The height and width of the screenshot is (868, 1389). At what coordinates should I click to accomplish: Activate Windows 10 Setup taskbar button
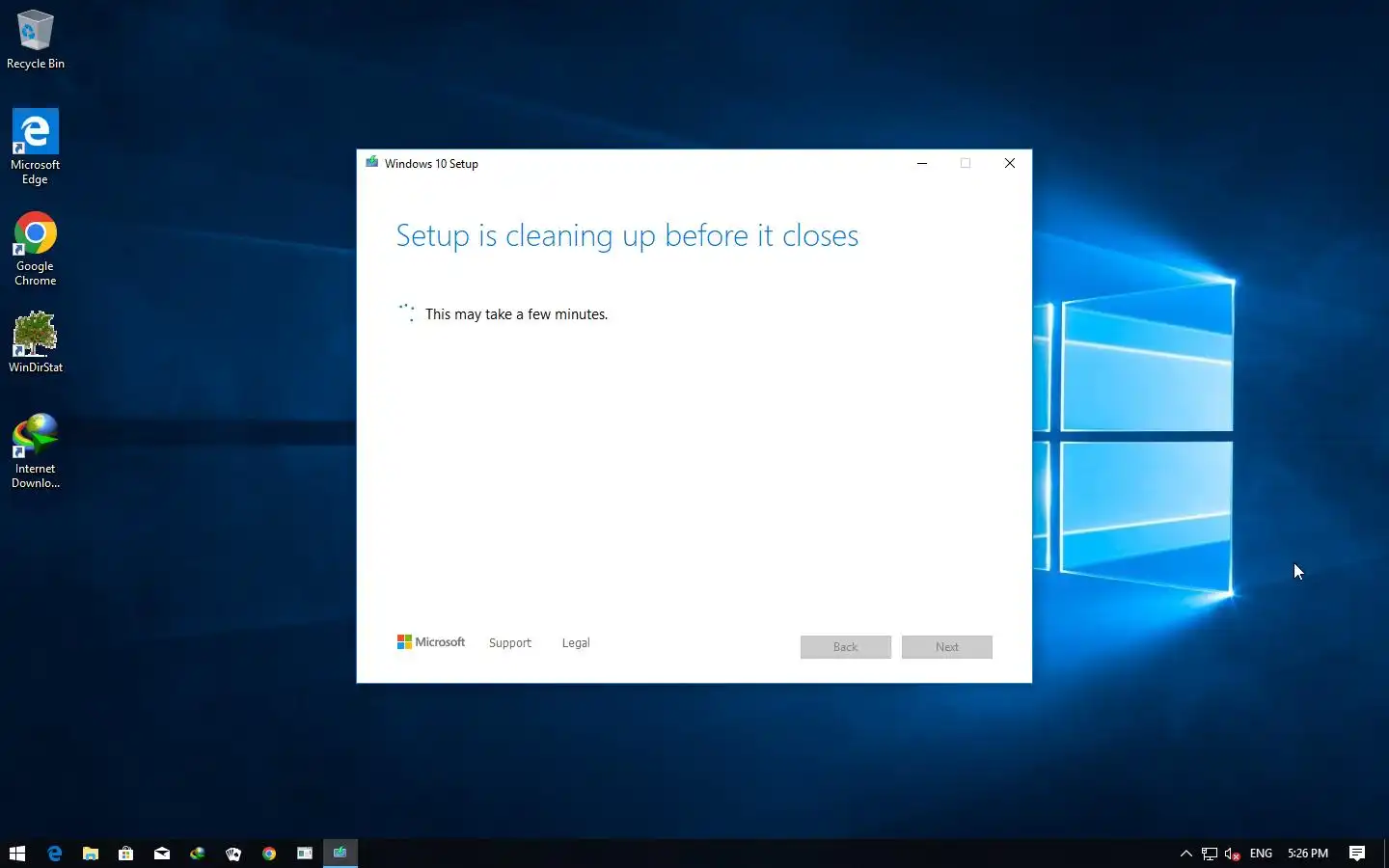(x=340, y=854)
